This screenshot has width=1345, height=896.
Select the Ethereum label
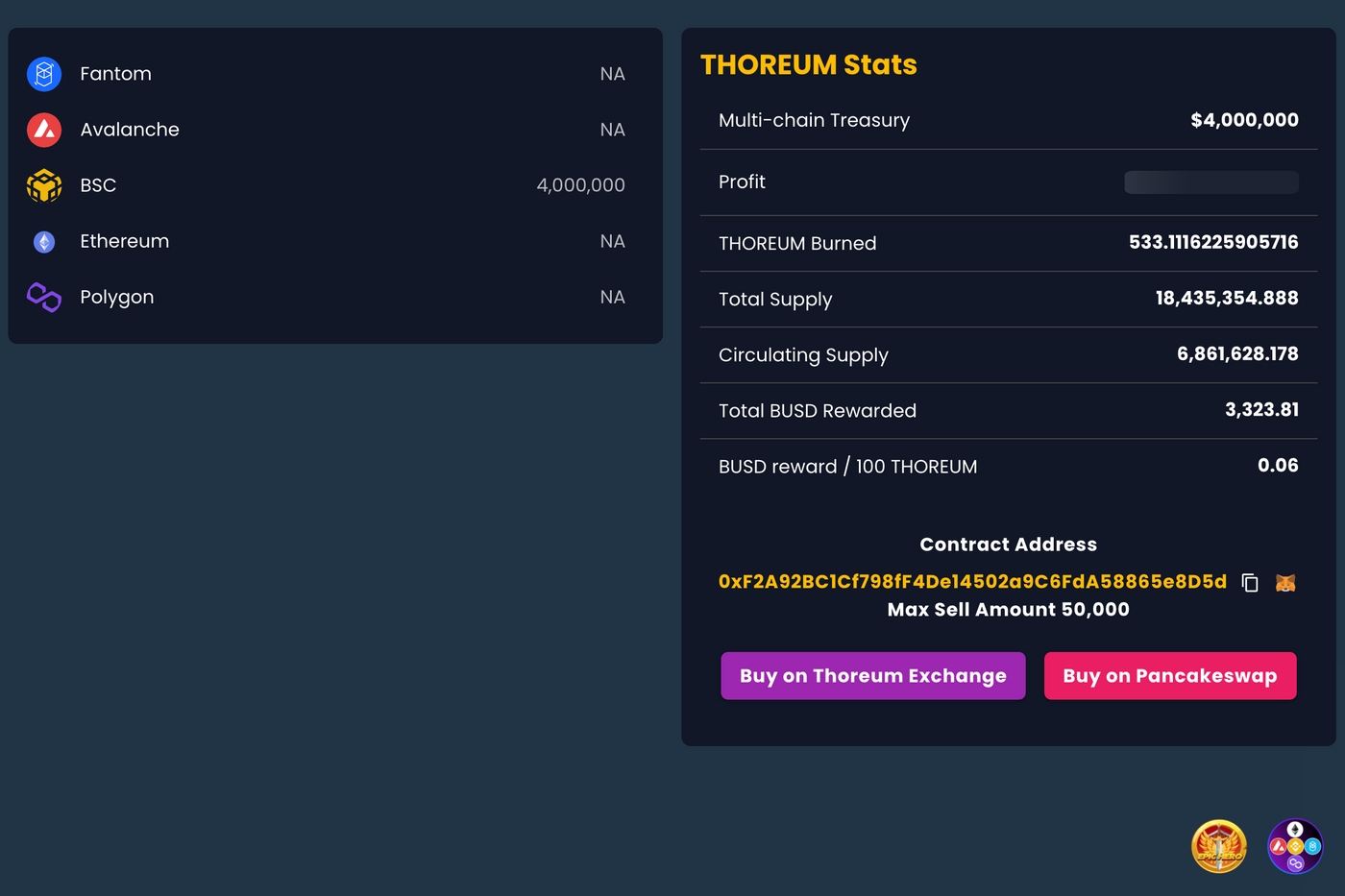coord(125,241)
